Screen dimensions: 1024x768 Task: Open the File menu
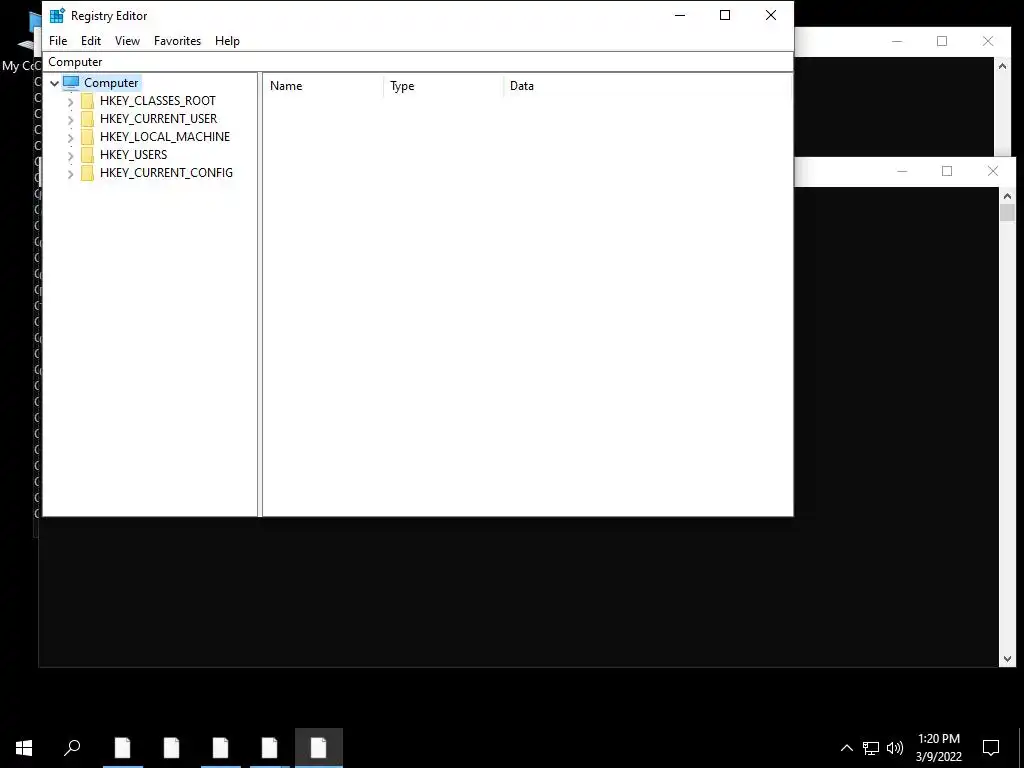[x=58, y=40]
